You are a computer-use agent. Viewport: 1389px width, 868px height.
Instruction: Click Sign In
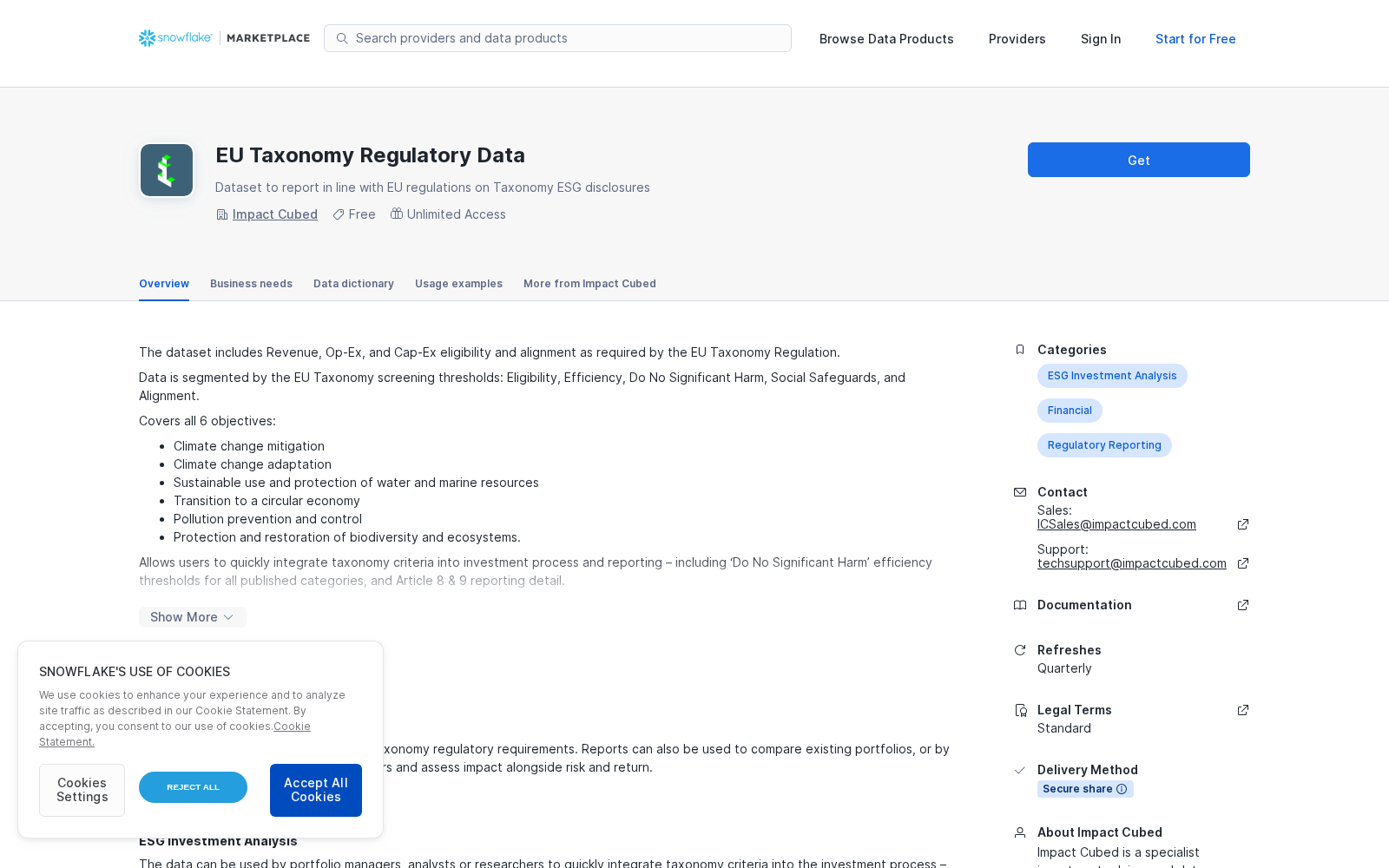tap(1101, 39)
